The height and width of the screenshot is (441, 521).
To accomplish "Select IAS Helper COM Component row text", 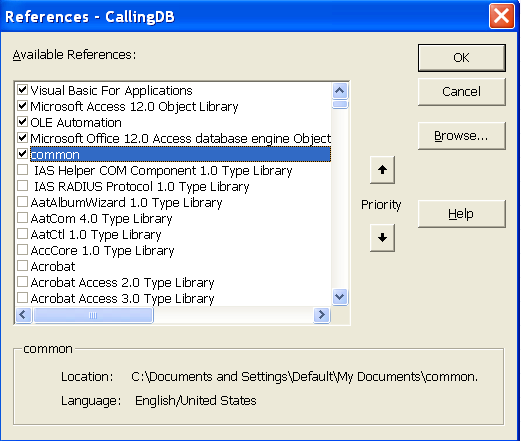I will click(163, 171).
